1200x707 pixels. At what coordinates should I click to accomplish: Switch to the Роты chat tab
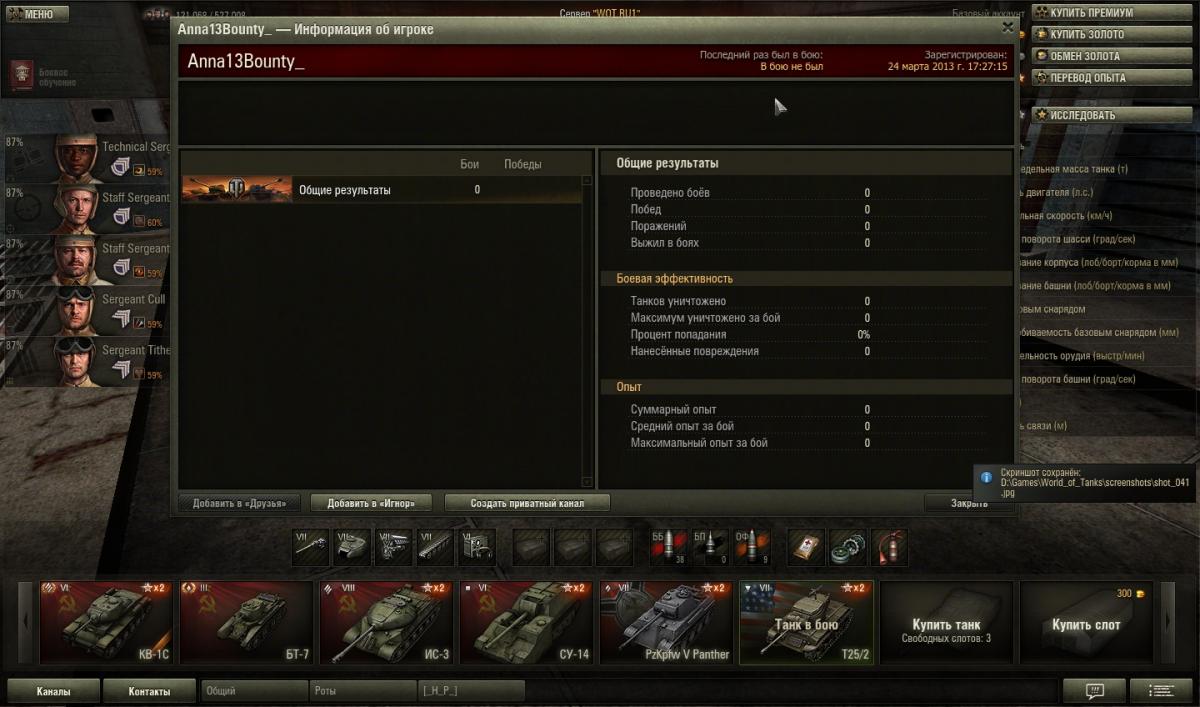(x=363, y=690)
